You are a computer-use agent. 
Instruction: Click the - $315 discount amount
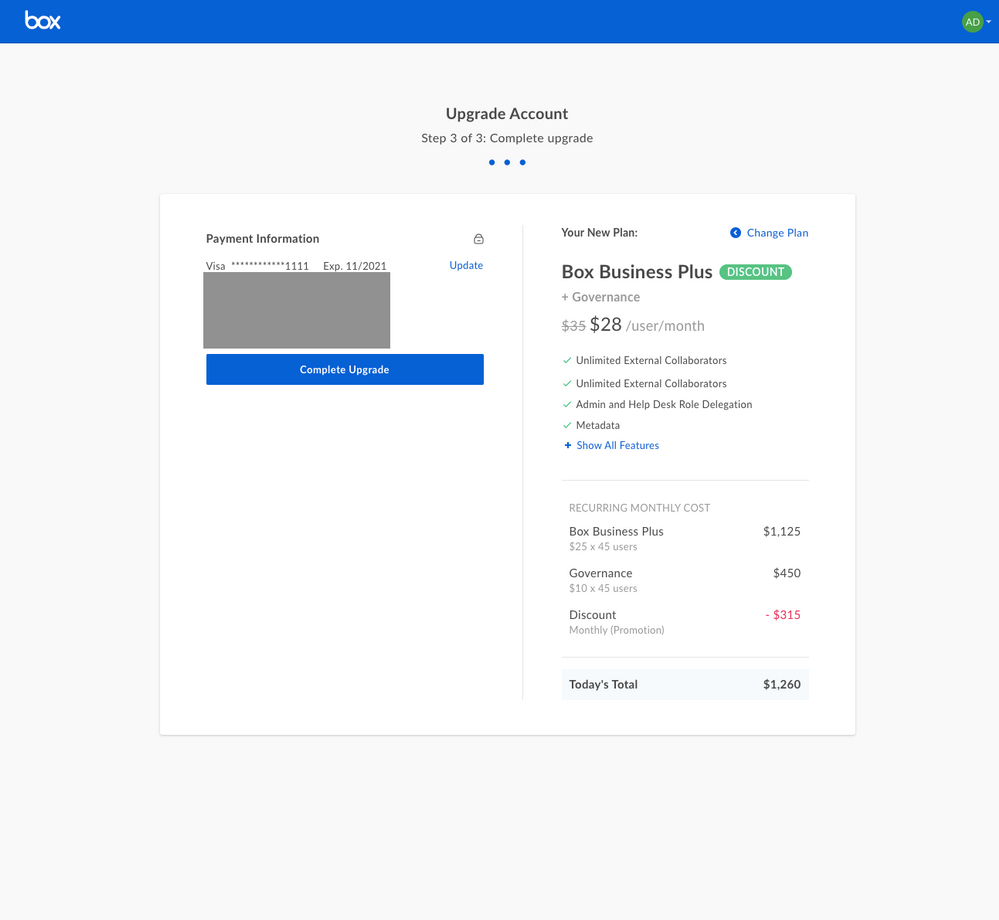(783, 615)
